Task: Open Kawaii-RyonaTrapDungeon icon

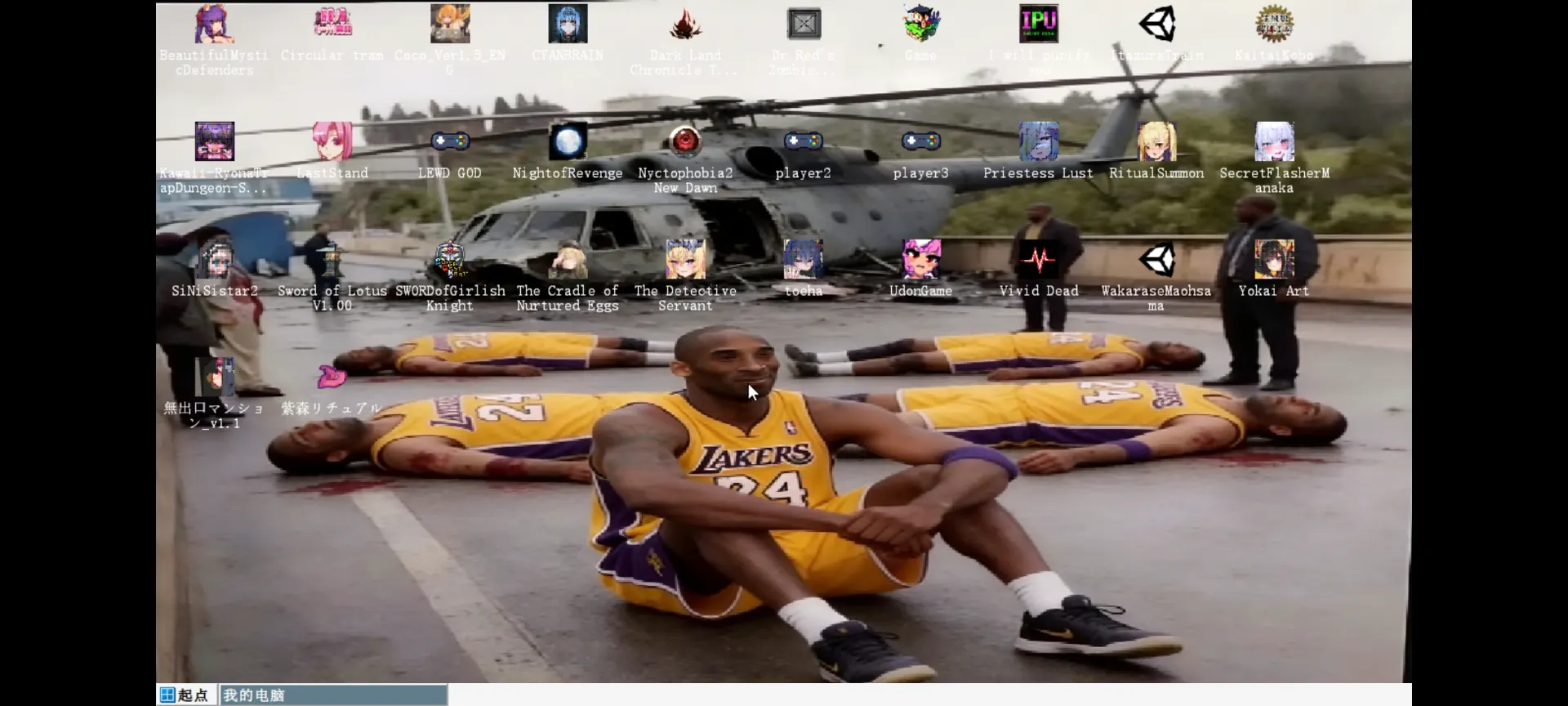Action: coord(215,142)
